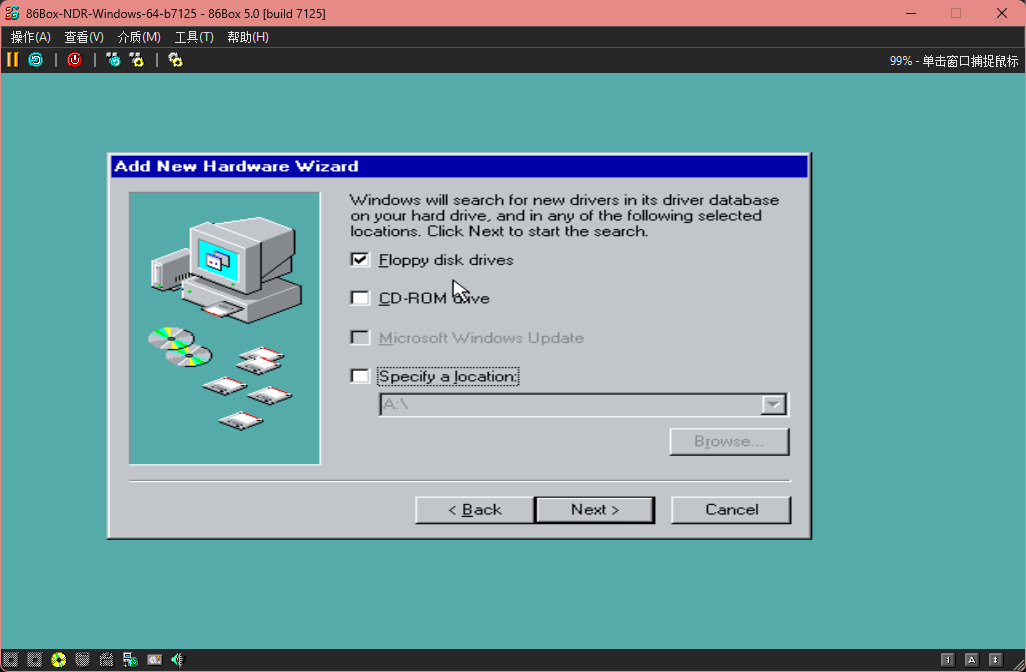Click the 86Box window resize grip

(1018, 664)
